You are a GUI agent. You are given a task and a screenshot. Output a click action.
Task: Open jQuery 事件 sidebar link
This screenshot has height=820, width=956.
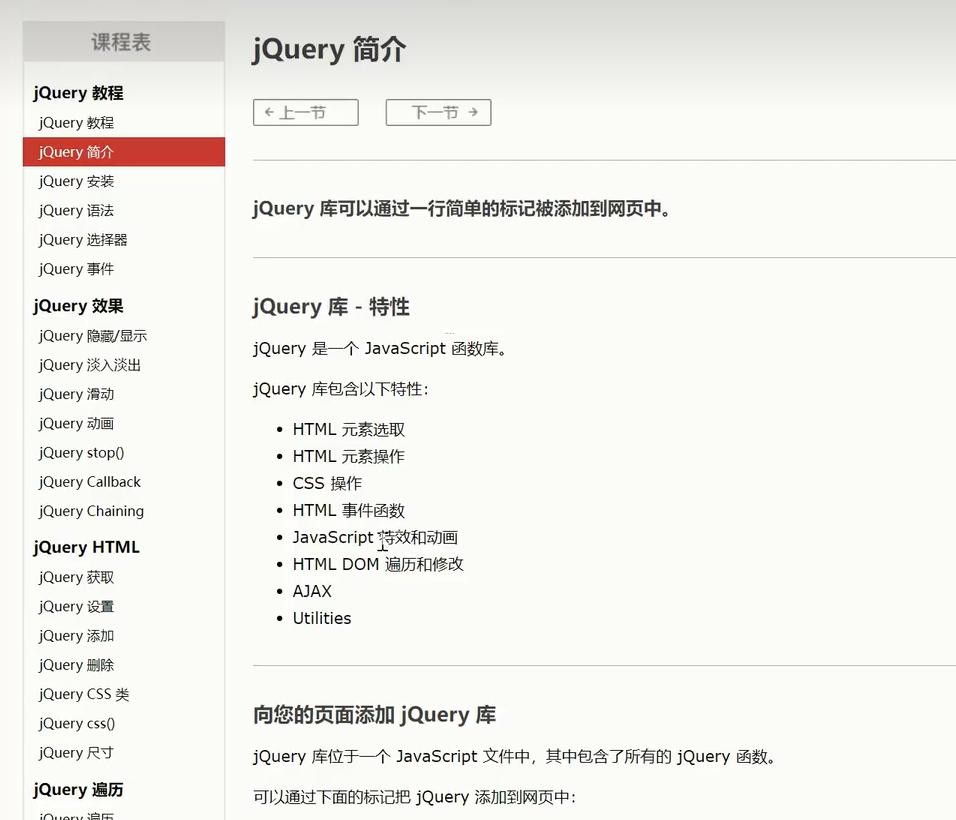[x=76, y=269]
